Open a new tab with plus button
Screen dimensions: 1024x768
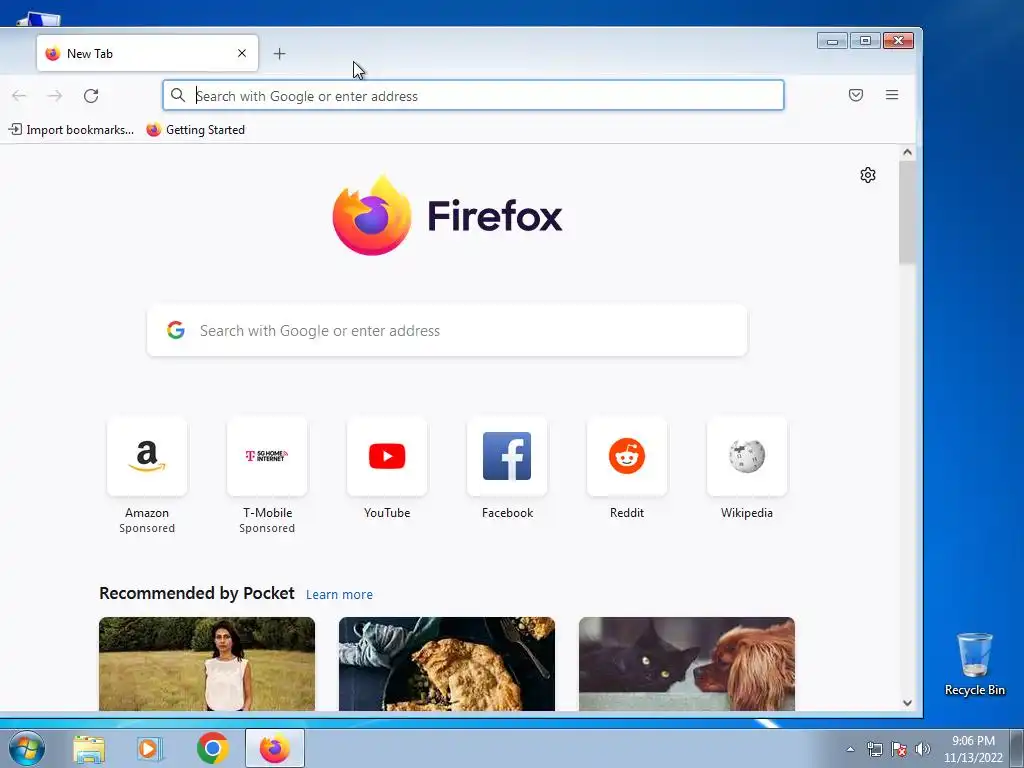click(280, 54)
